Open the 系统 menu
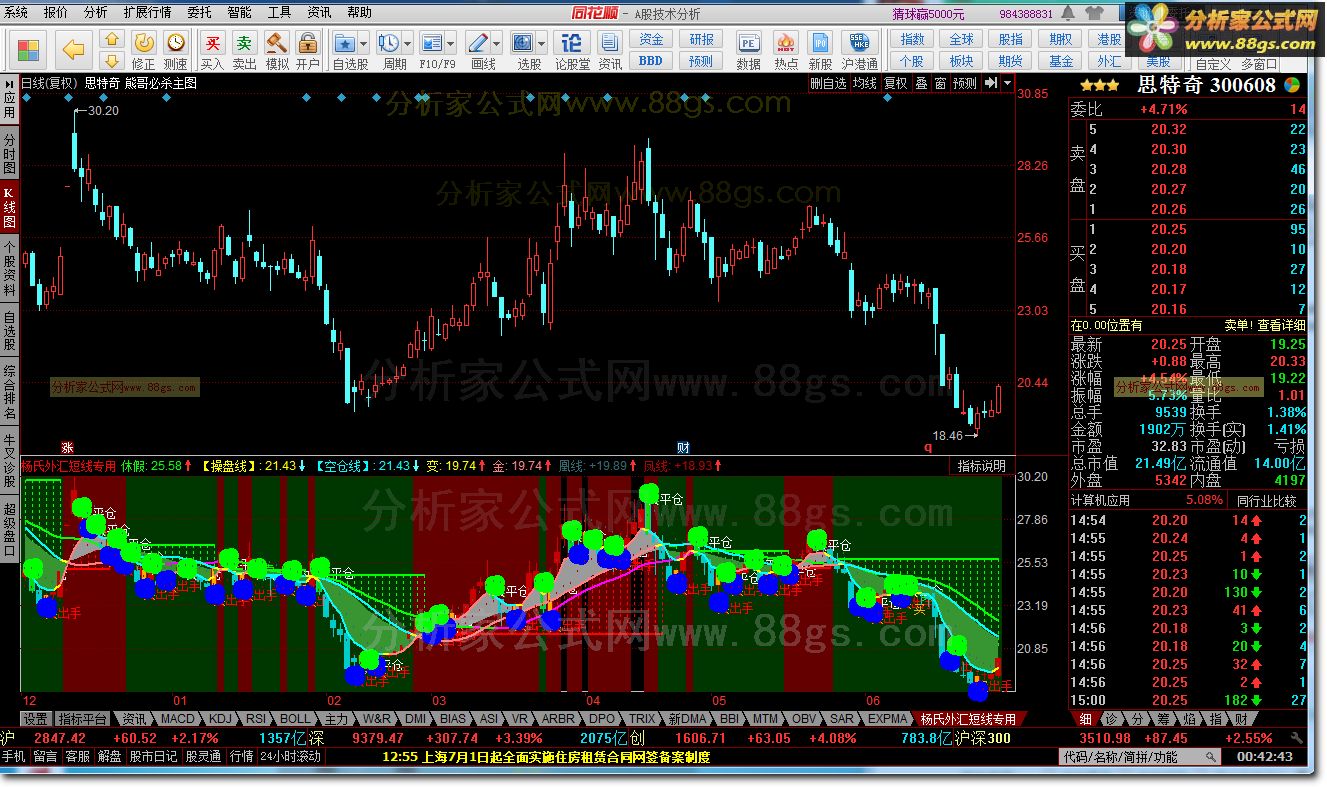 coord(16,13)
